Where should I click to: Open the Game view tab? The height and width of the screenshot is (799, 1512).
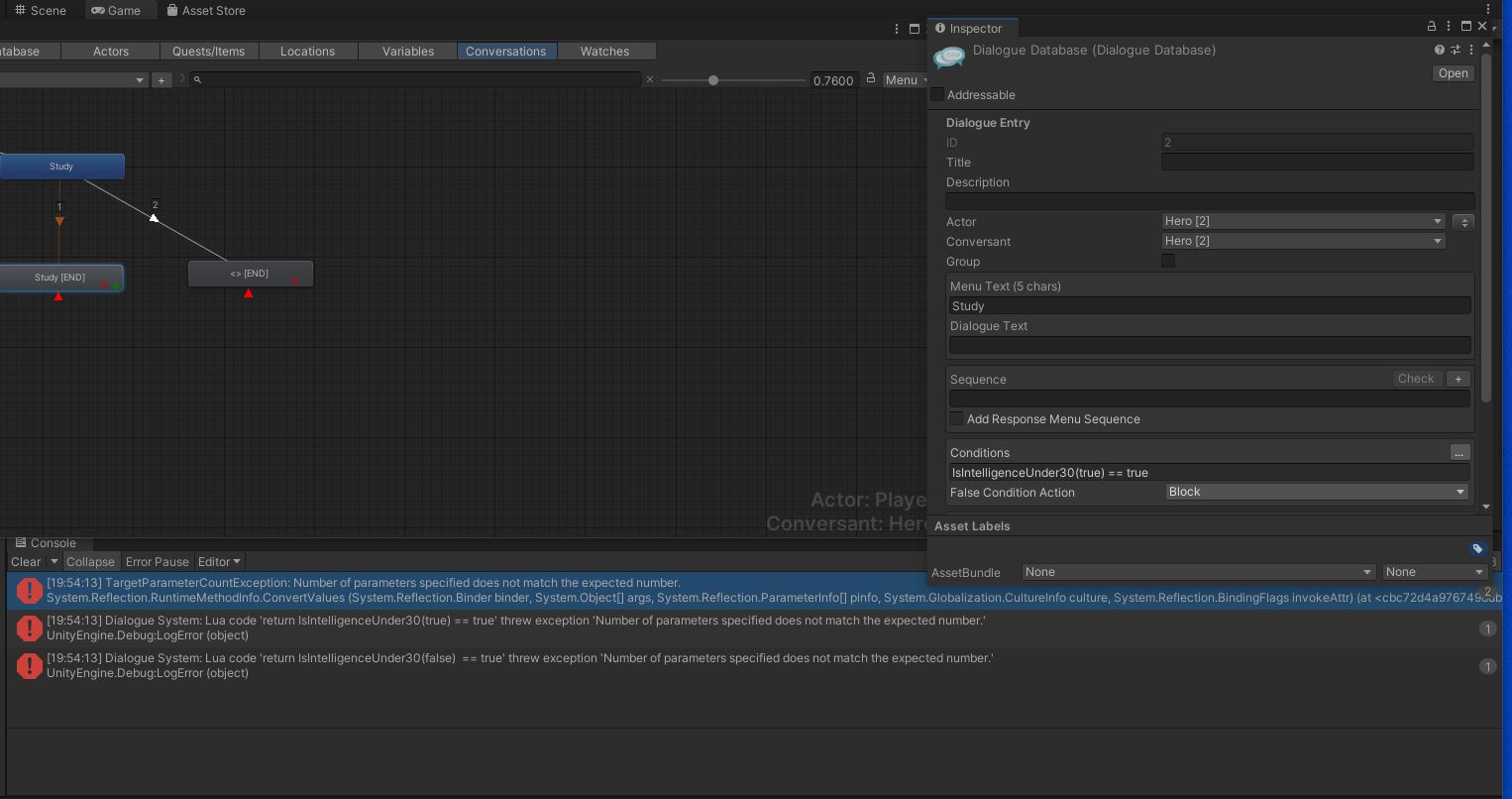tap(116, 10)
